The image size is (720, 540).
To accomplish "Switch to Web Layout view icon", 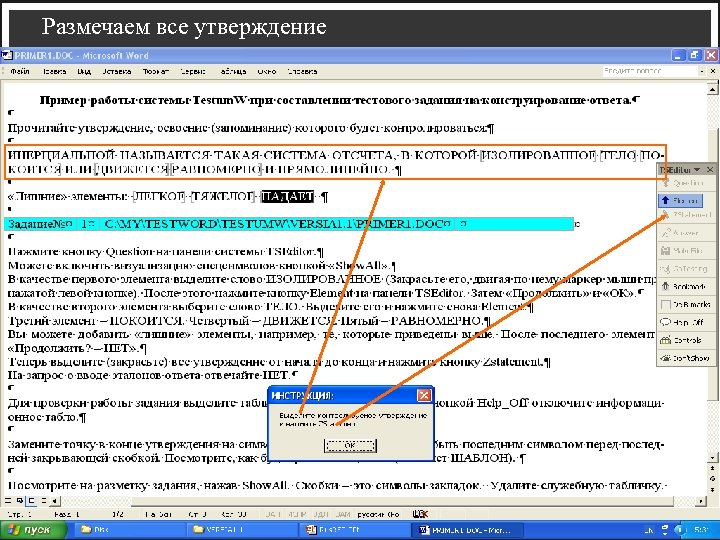I will tap(20, 501).
